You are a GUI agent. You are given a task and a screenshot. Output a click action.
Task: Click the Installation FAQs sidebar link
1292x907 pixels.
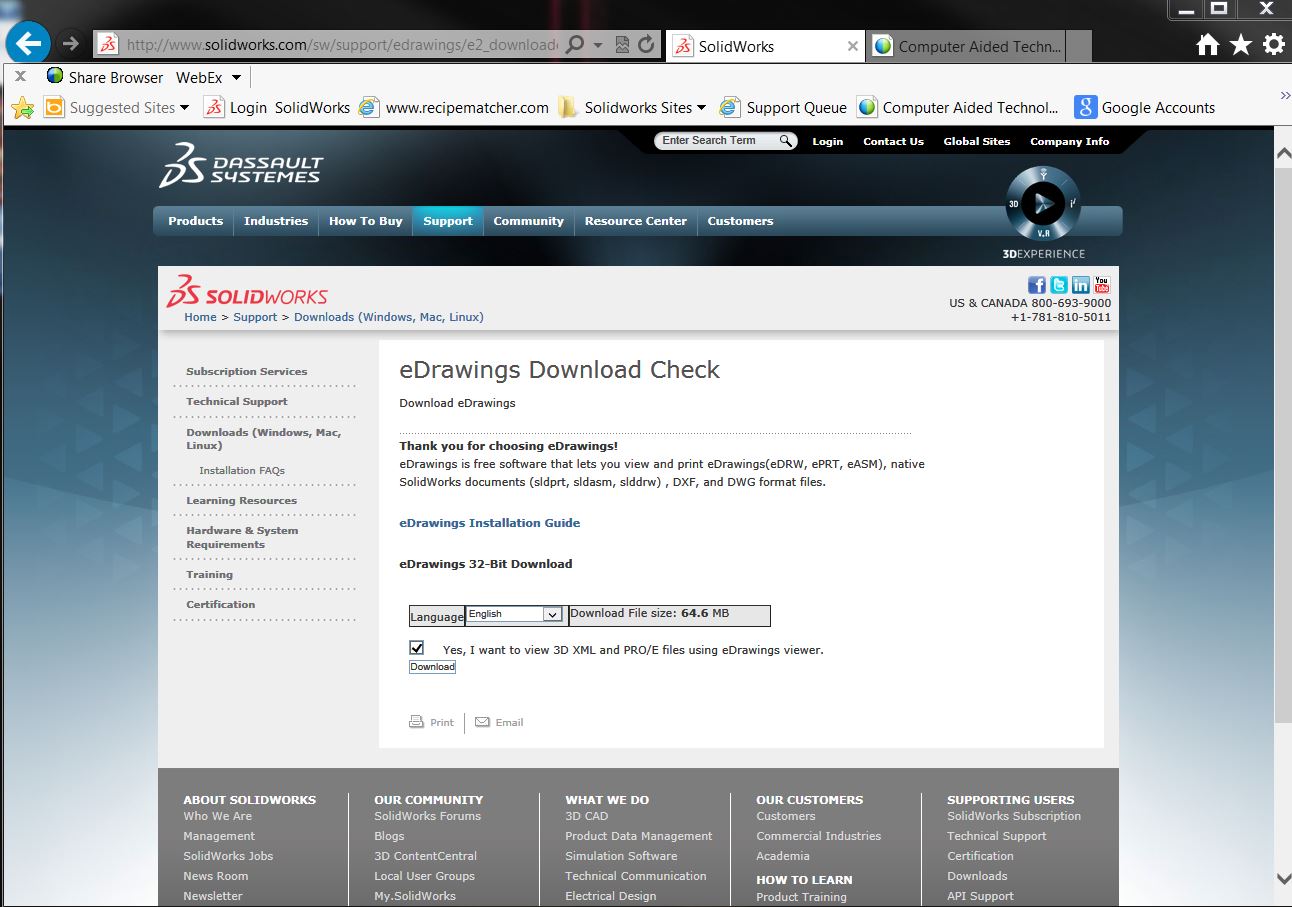(242, 470)
